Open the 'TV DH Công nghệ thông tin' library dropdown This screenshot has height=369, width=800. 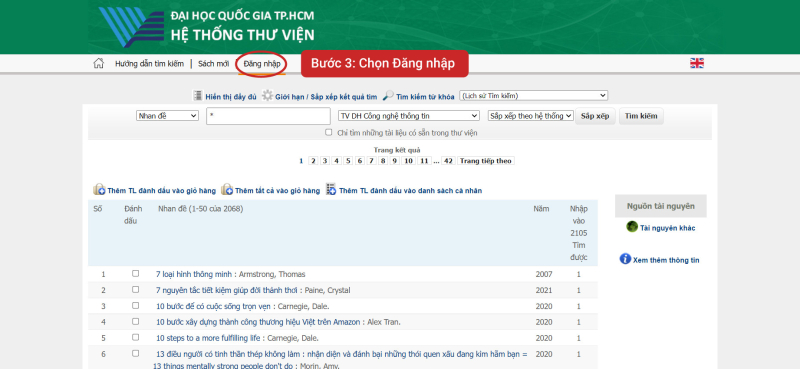(x=409, y=116)
